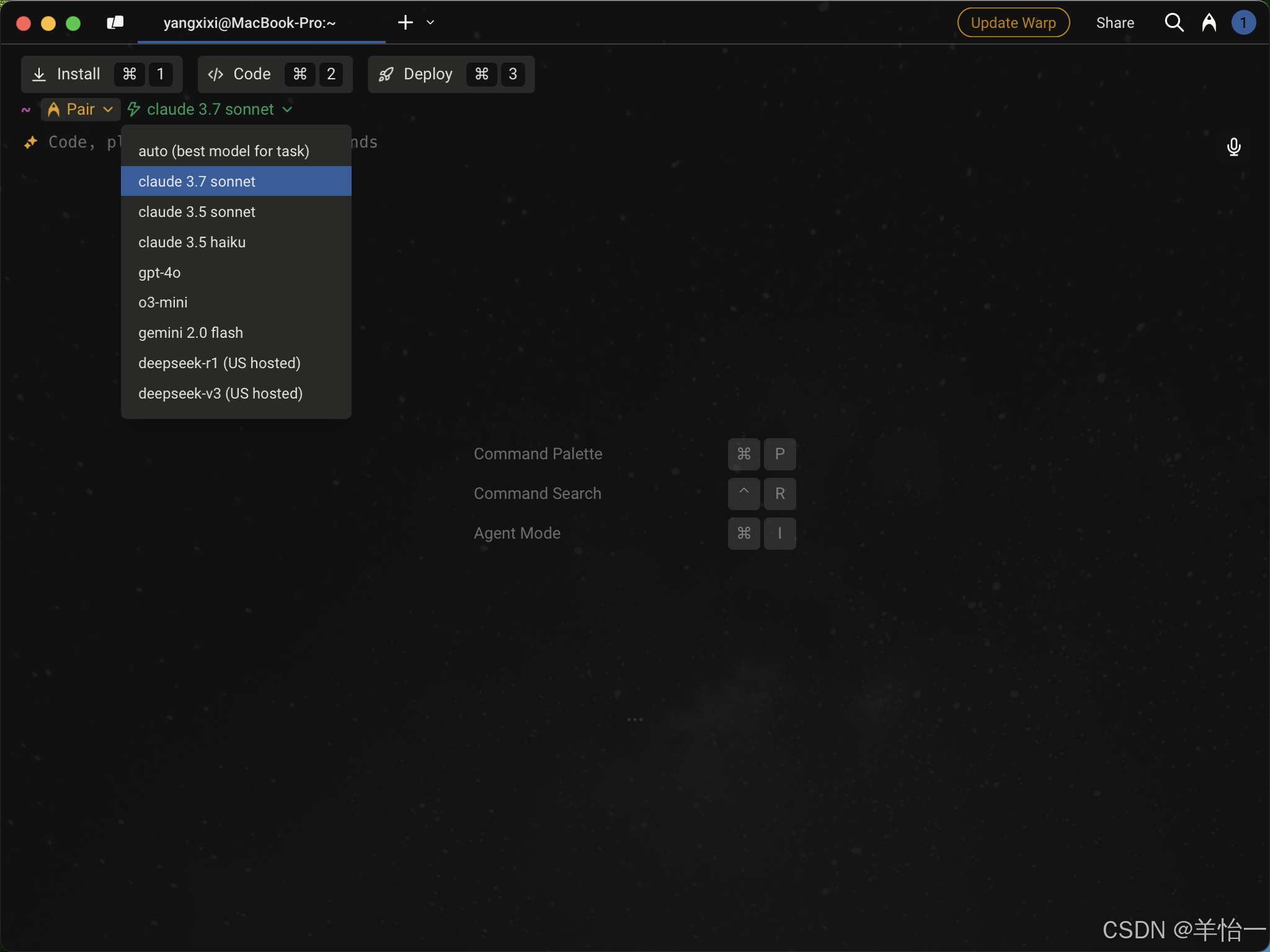The image size is (1270, 952).
Task: Open the blue notification badge
Action: click(1243, 23)
